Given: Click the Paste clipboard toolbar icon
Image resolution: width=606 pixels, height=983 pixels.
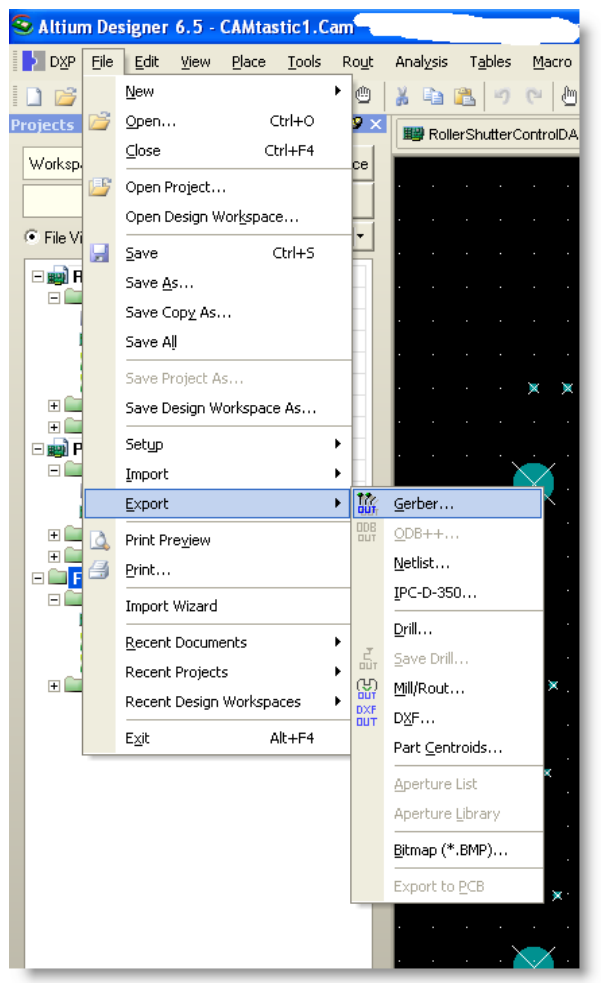Looking at the screenshot, I should pyautogui.click(x=464, y=96).
